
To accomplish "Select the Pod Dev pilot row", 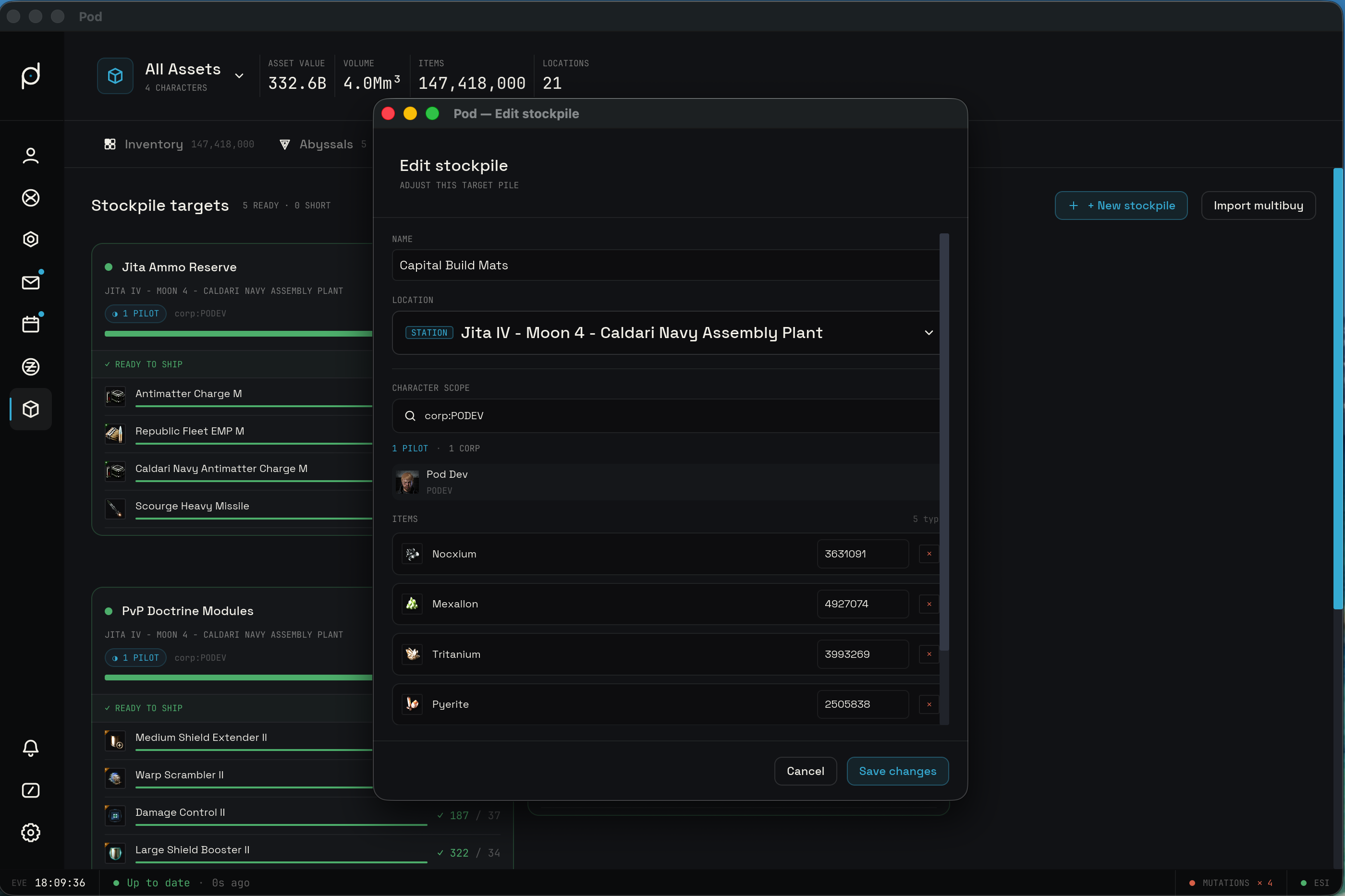I will tap(667, 482).
